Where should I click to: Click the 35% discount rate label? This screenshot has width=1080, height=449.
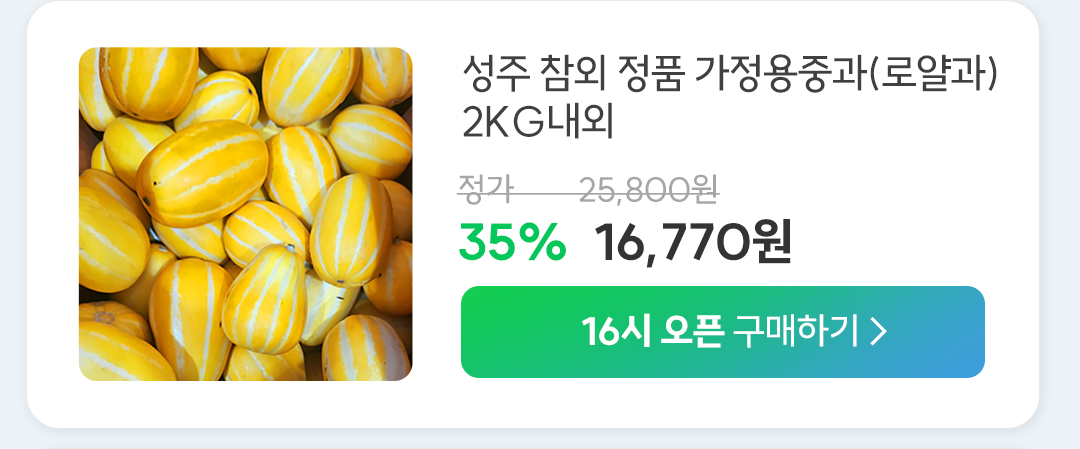click(x=512, y=244)
